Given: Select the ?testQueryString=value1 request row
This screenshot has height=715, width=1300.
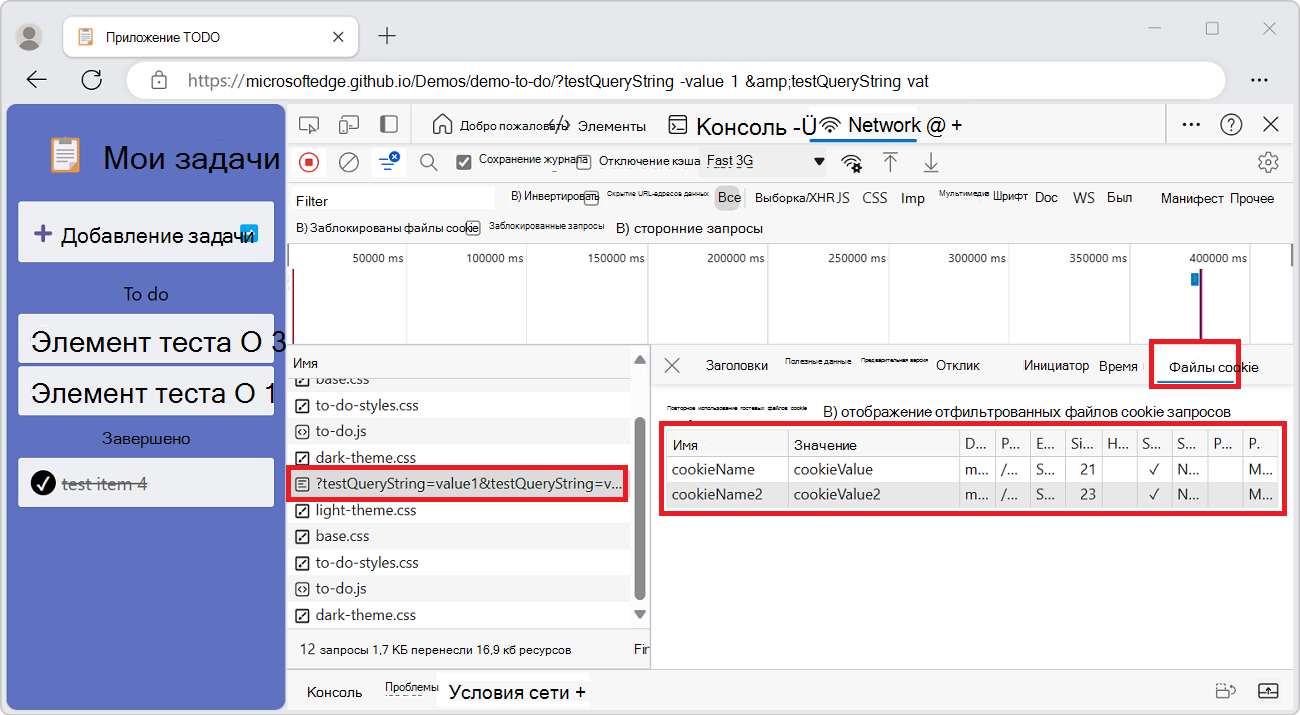Looking at the screenshot, I should (x=460, y=484).
